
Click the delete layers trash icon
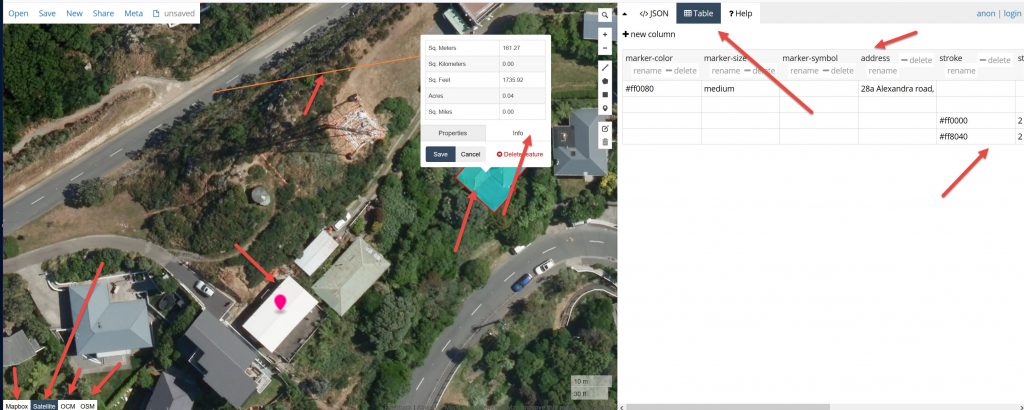coord(605,142)
